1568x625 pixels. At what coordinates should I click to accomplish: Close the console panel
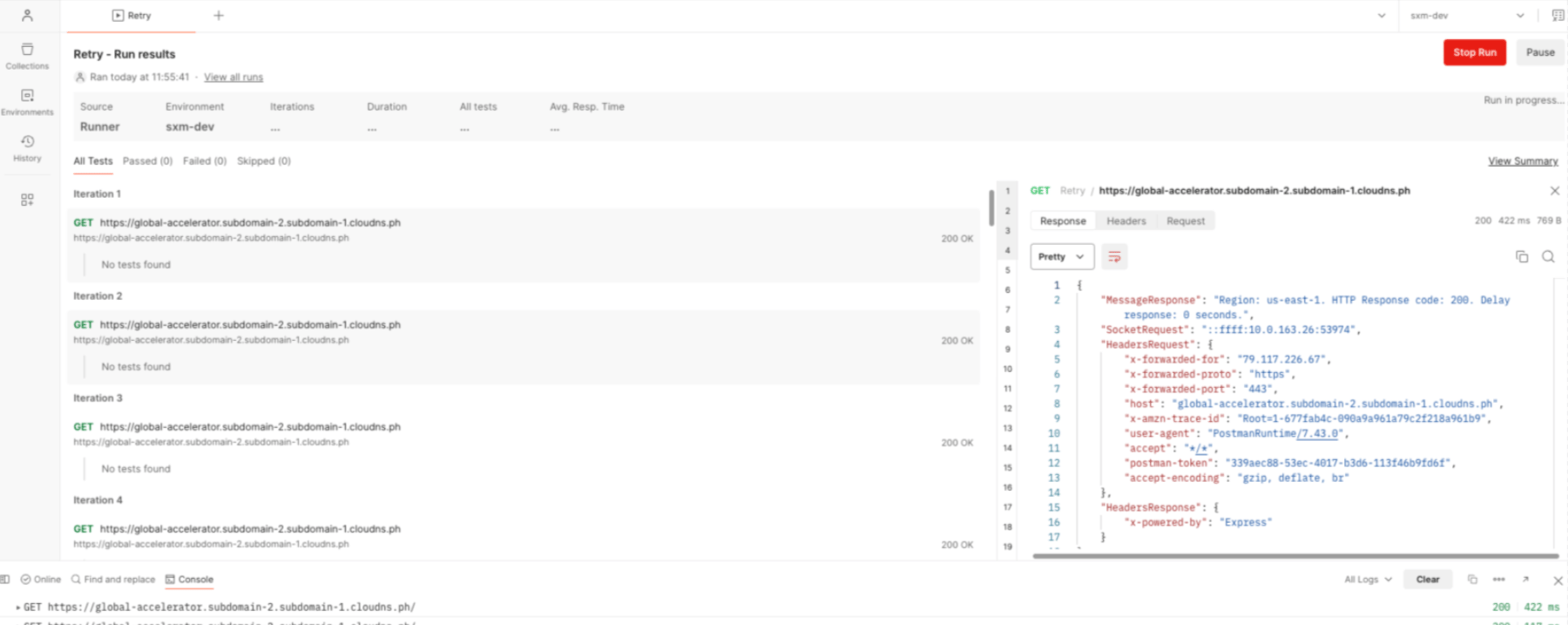[1558, 581]
